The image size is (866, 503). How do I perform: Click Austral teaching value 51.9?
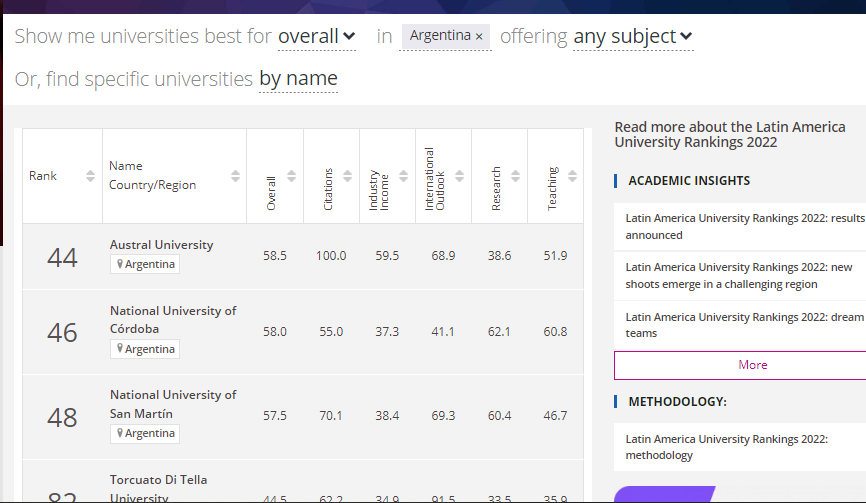[x=555, y=256]
